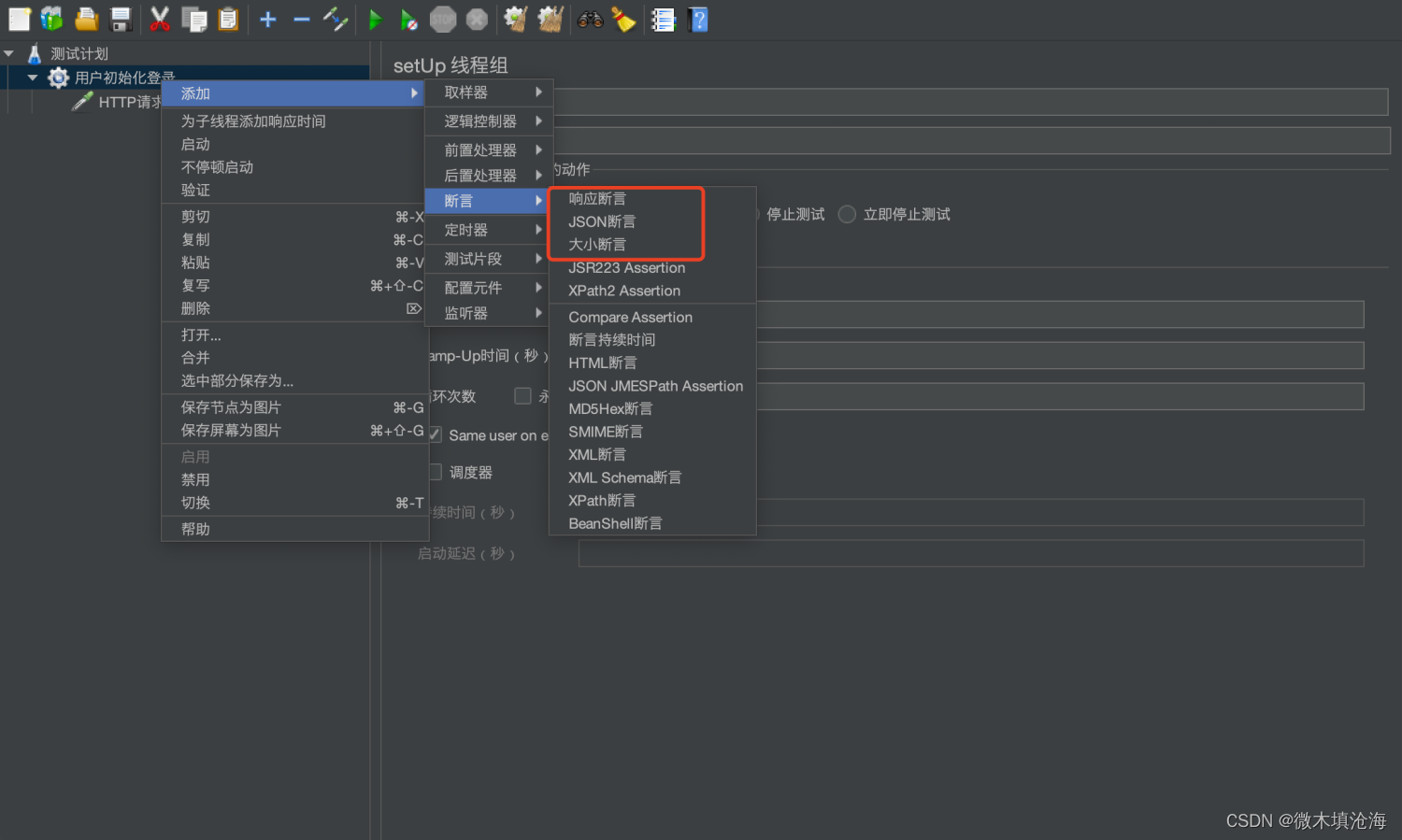The image size is (1402, 840).
Task: Expand the 取样器 submenu
Action: (x=489, y=93)
